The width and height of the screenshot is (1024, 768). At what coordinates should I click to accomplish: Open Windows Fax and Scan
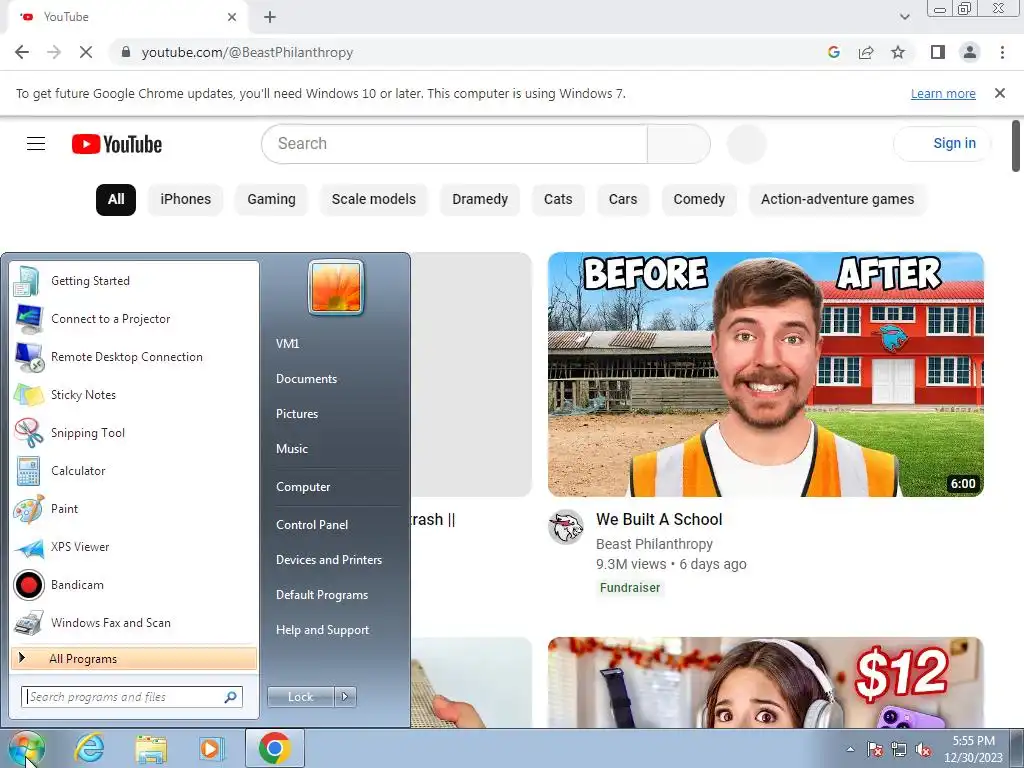coord(134,622)
